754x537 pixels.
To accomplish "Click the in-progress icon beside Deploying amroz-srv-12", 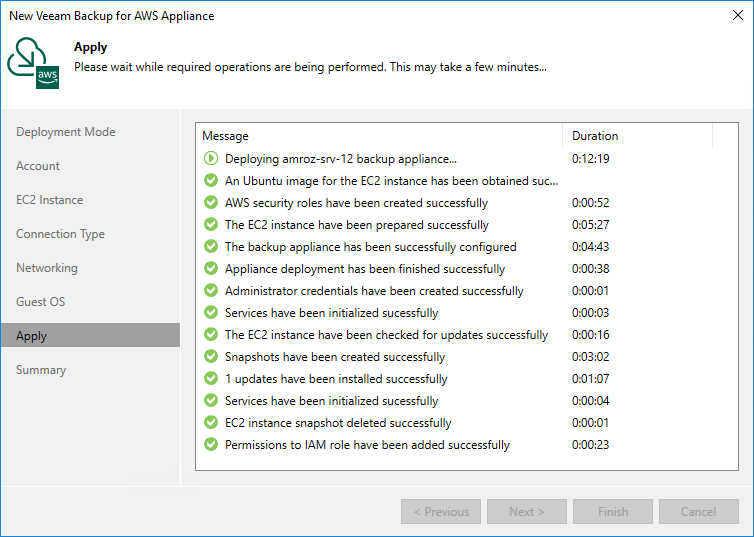I will click(x=211, y=158).
